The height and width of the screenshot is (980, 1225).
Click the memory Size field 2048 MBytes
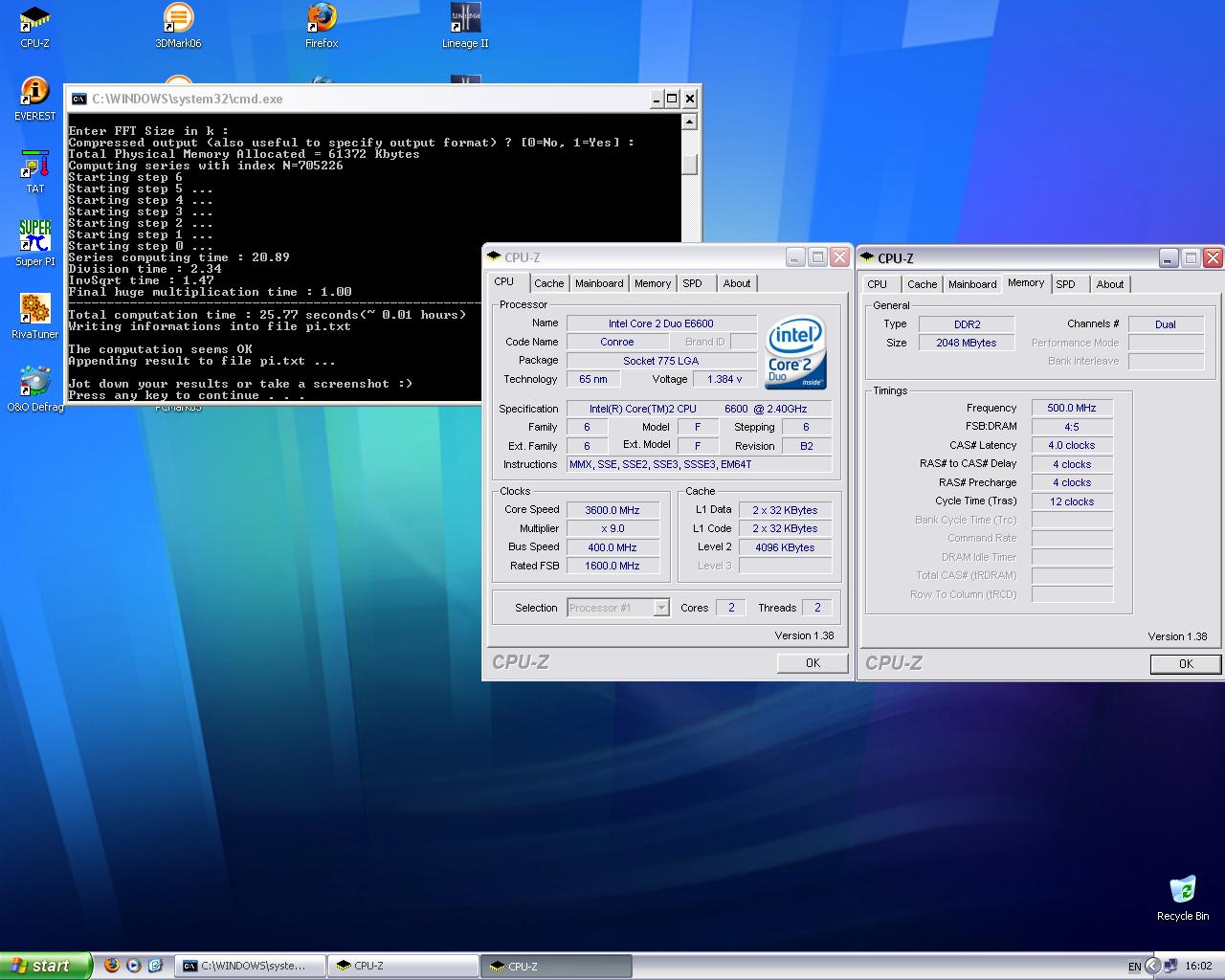tap(967, 343)
